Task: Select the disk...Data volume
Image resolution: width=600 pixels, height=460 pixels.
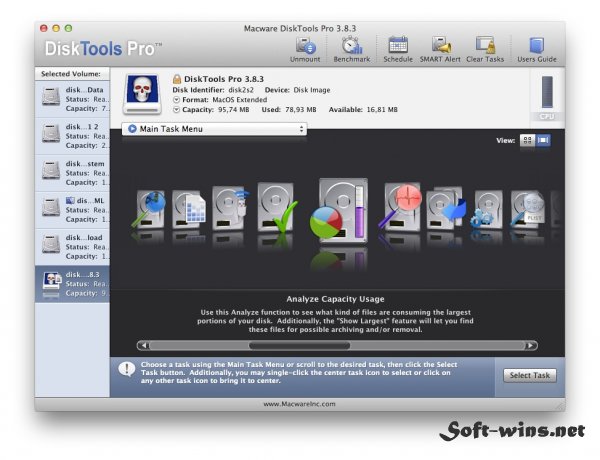Action: coord(72,99)
